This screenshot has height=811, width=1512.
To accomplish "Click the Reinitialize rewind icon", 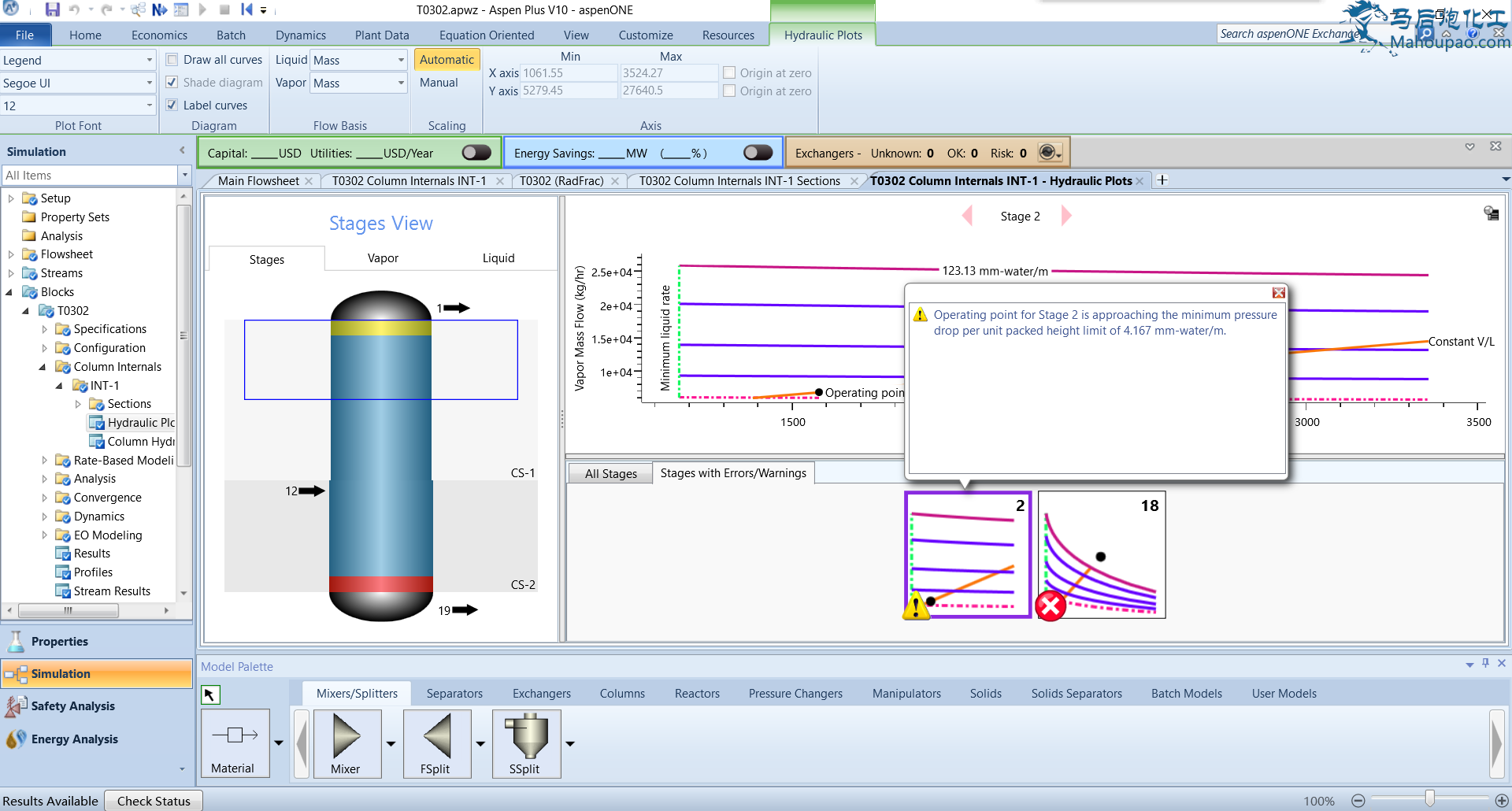I will tap(246, 9).
